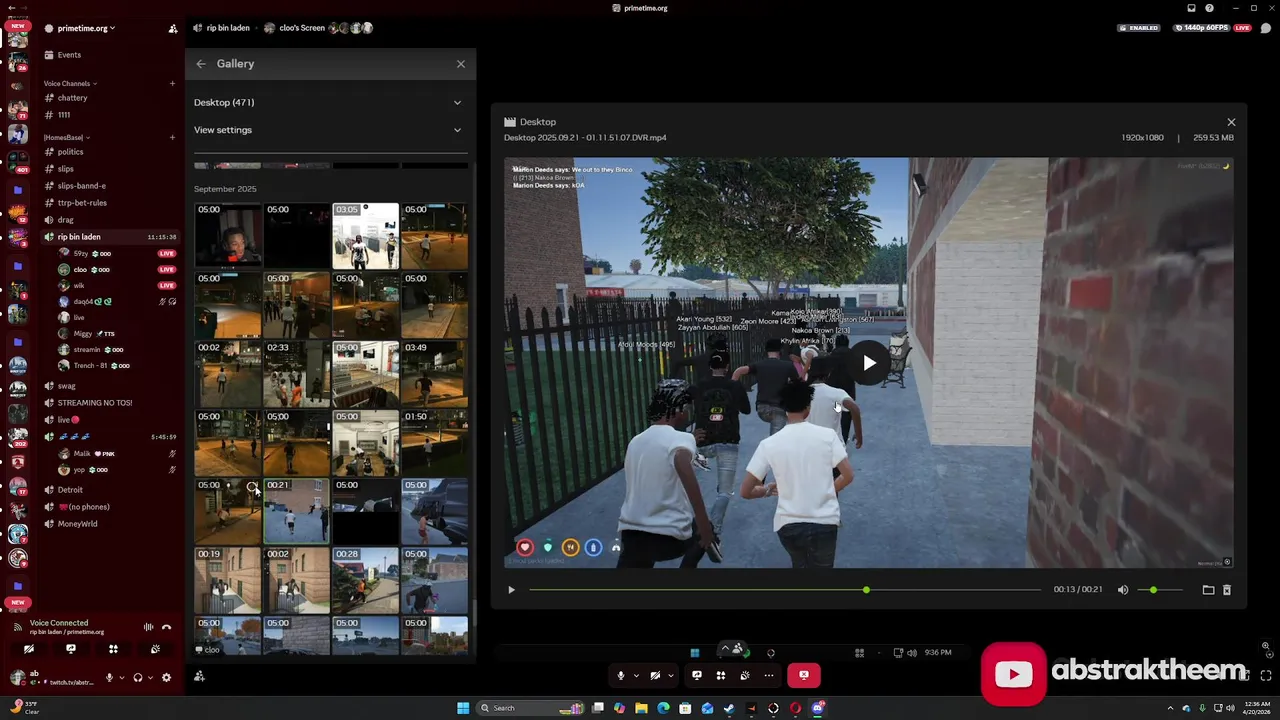Deafen with the headphones icon
This screenshot has height=720, width=1280.
coord(138,677)
